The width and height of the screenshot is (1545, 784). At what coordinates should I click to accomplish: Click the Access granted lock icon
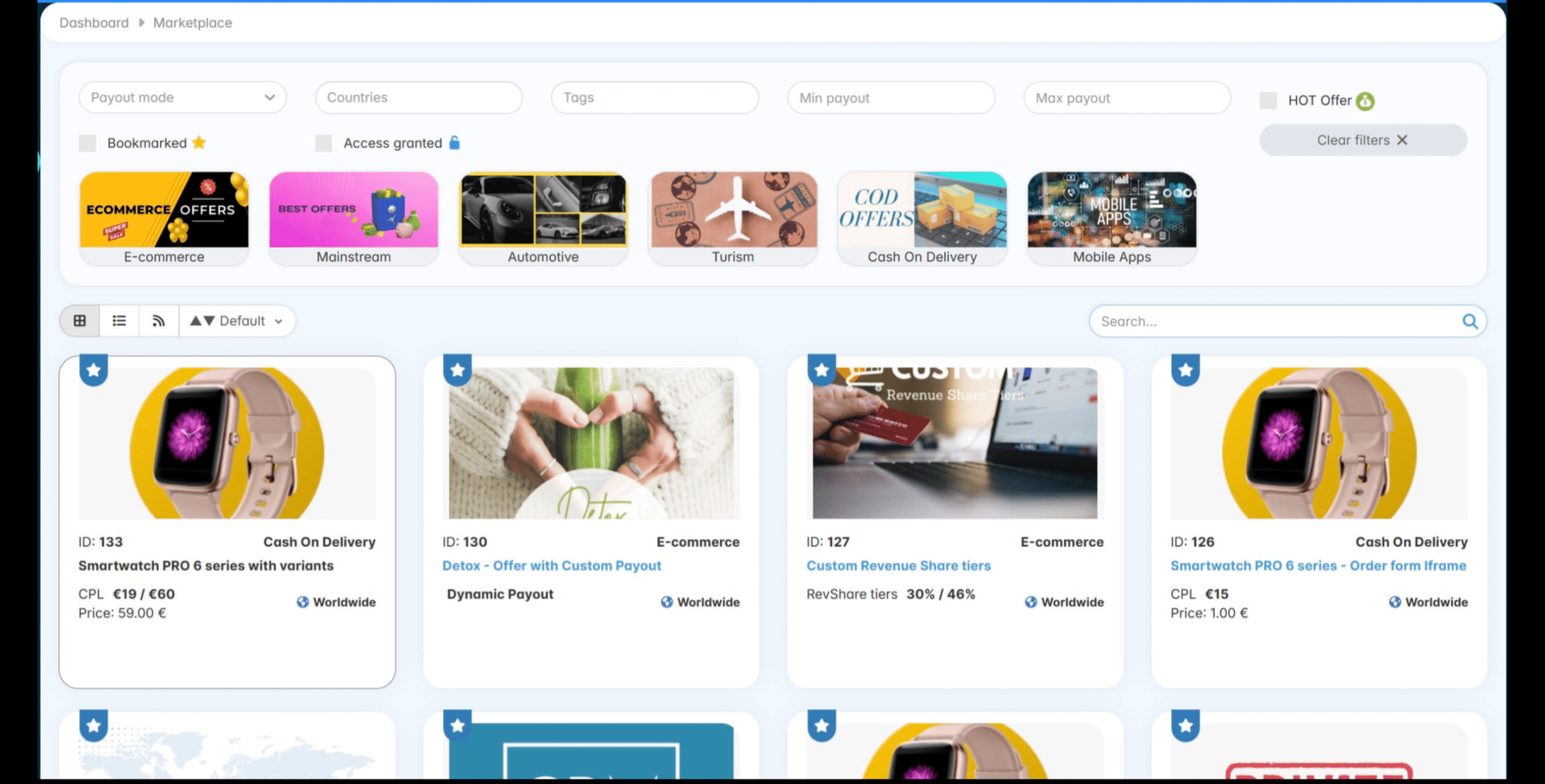(454, 142)
